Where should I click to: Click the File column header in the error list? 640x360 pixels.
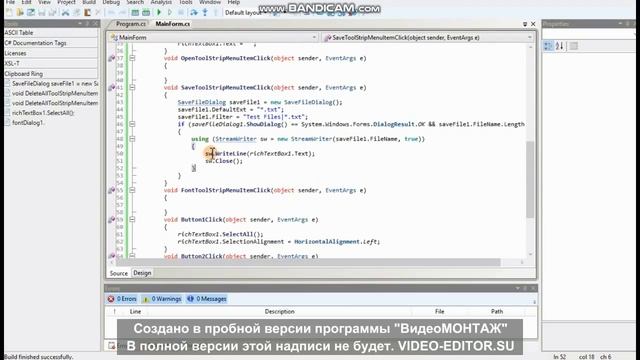pos(439,311)
